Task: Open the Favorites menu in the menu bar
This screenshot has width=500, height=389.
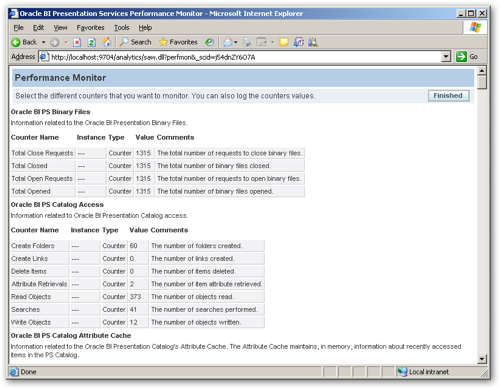Action: pos(90,28)
